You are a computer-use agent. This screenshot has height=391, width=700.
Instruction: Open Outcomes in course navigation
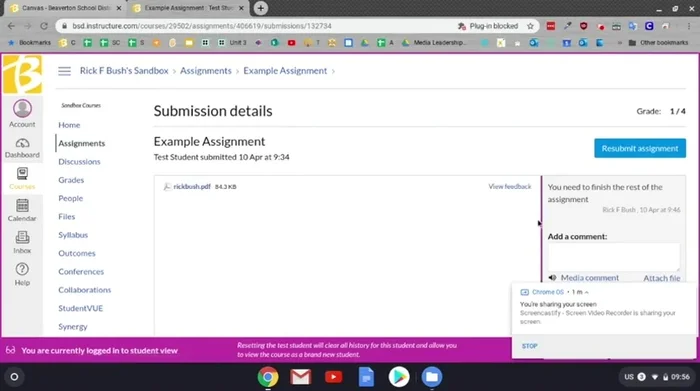(77, 253)
